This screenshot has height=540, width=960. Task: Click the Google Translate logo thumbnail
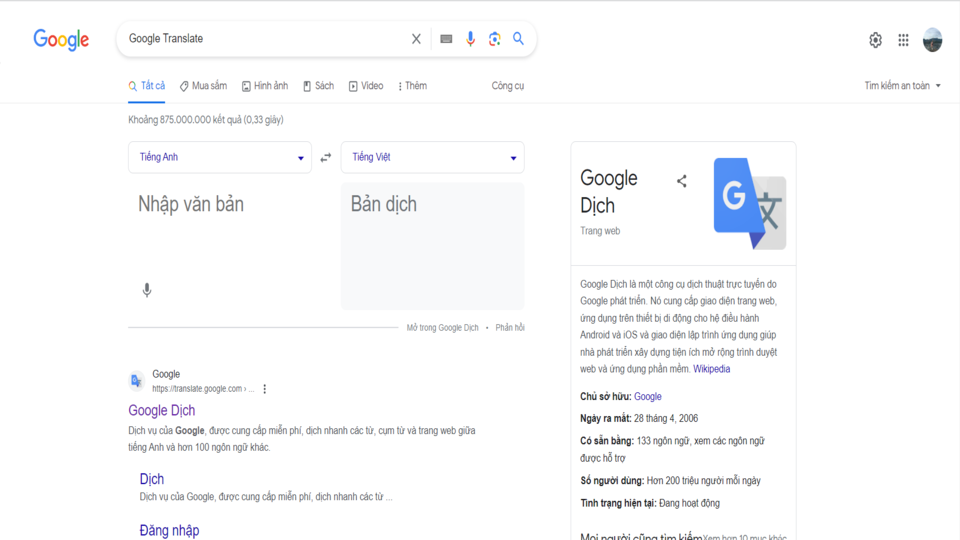pyautogui.click(x=750, y=203)
